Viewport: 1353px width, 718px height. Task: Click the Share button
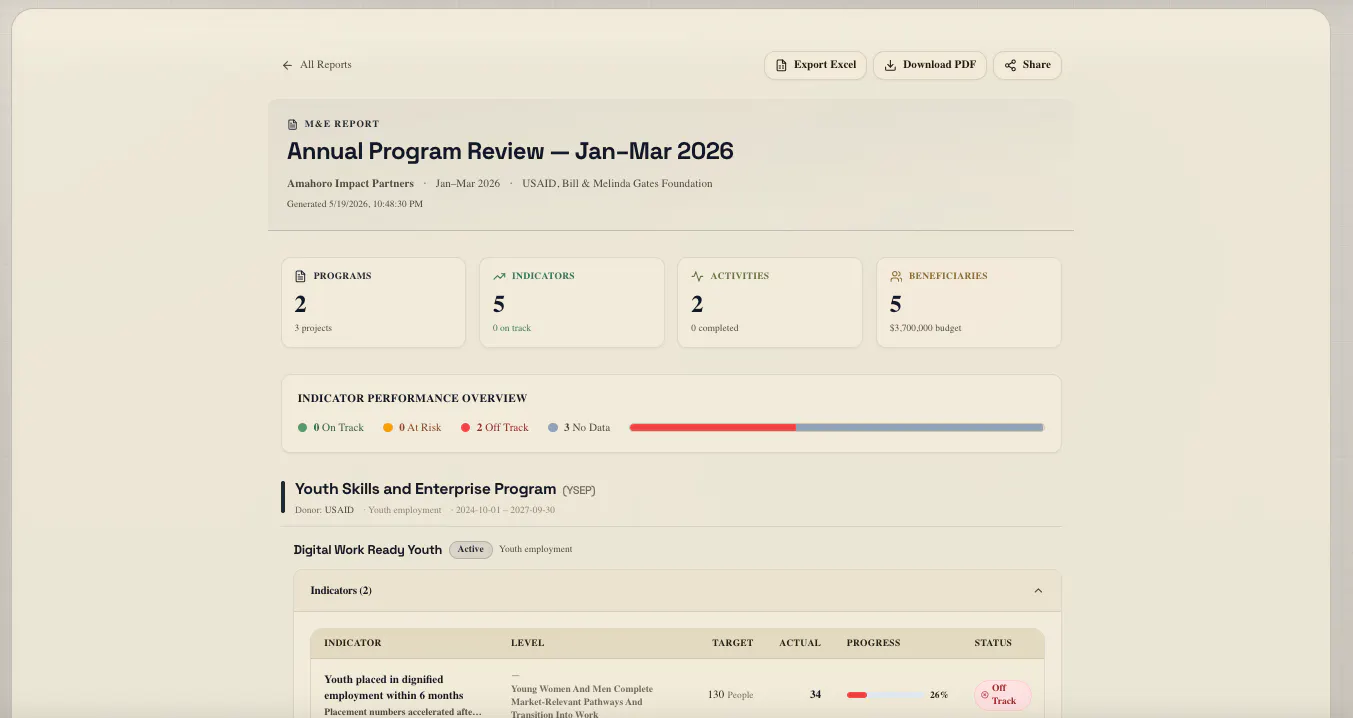[1027, 65]
